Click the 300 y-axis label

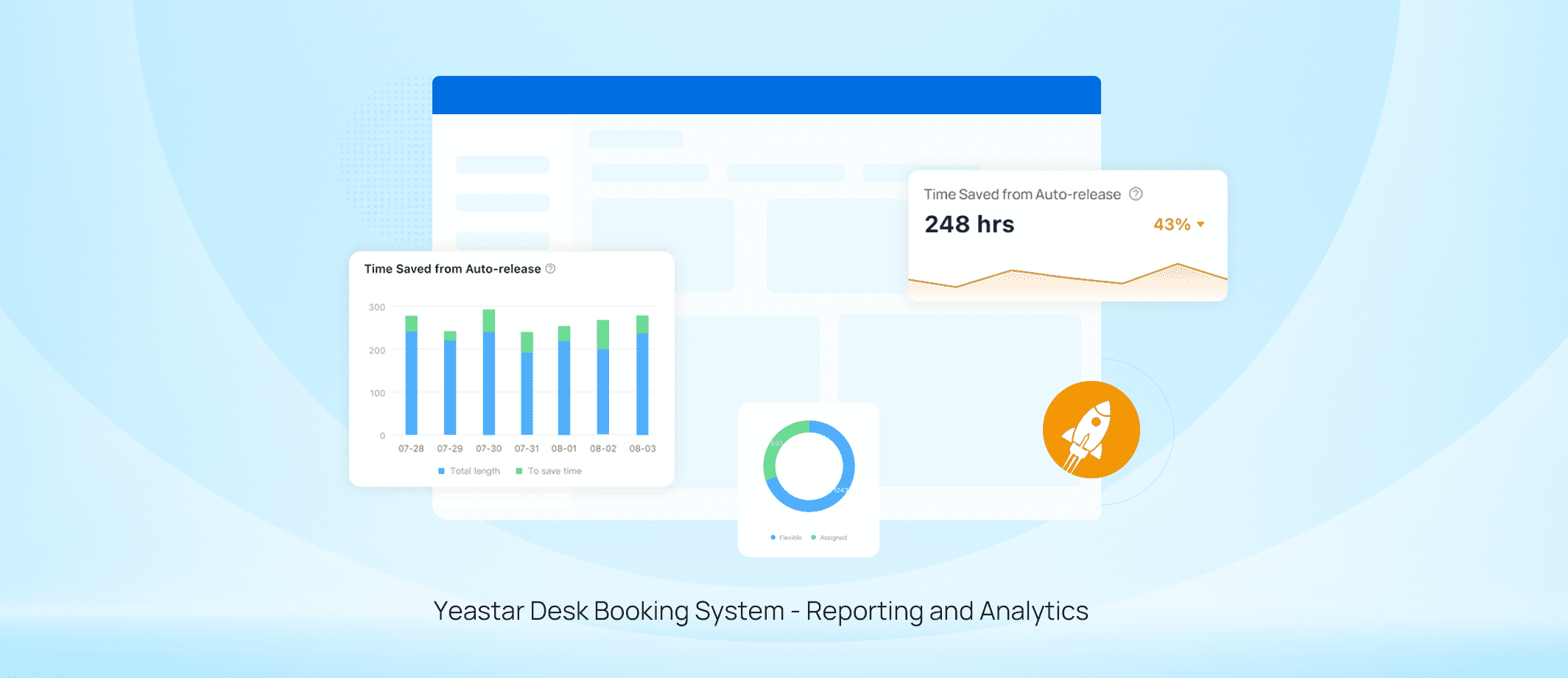tap(377, 307)
